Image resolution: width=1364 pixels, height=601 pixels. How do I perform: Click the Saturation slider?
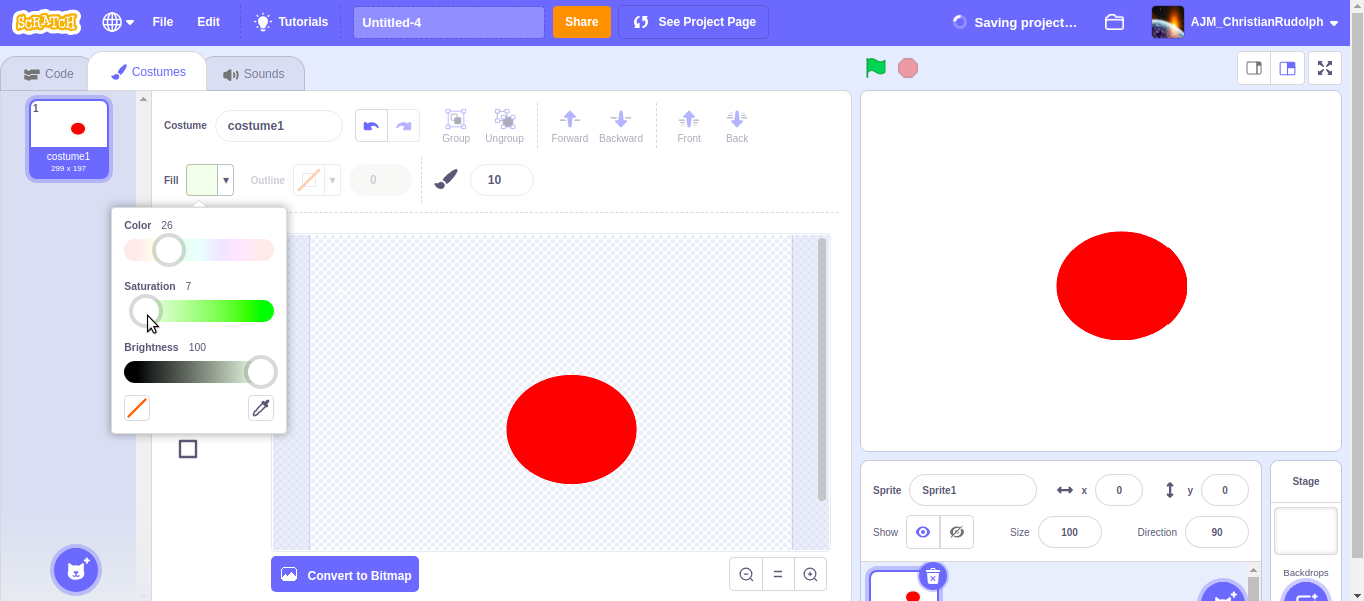click(x=199, y=311)
